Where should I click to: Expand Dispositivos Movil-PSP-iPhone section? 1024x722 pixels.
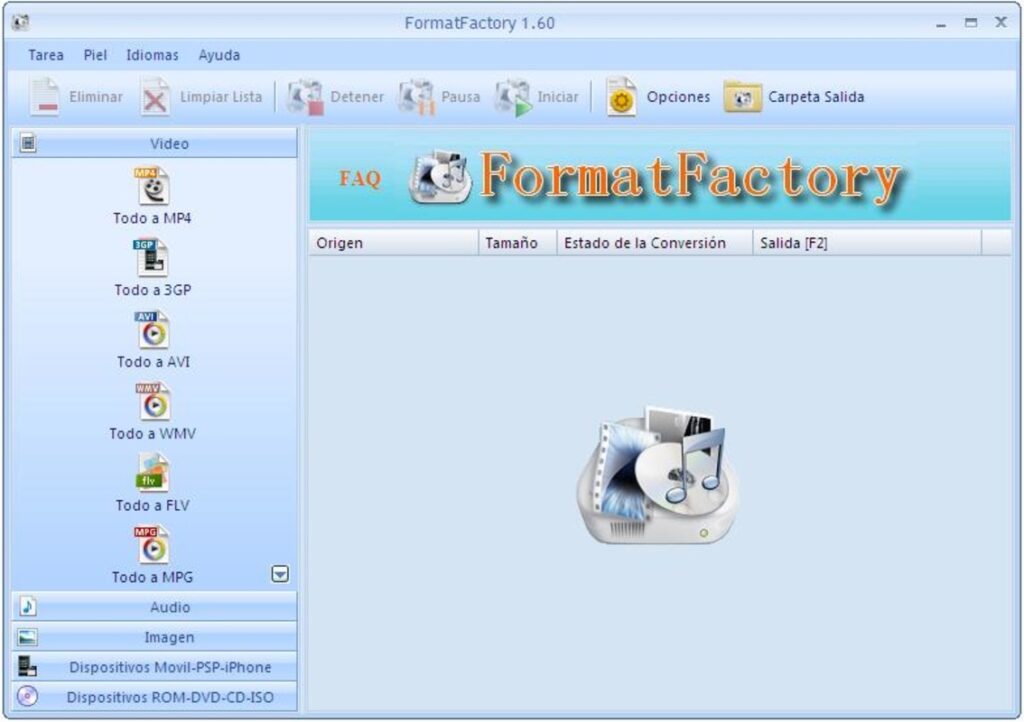(x=155, y=667)
